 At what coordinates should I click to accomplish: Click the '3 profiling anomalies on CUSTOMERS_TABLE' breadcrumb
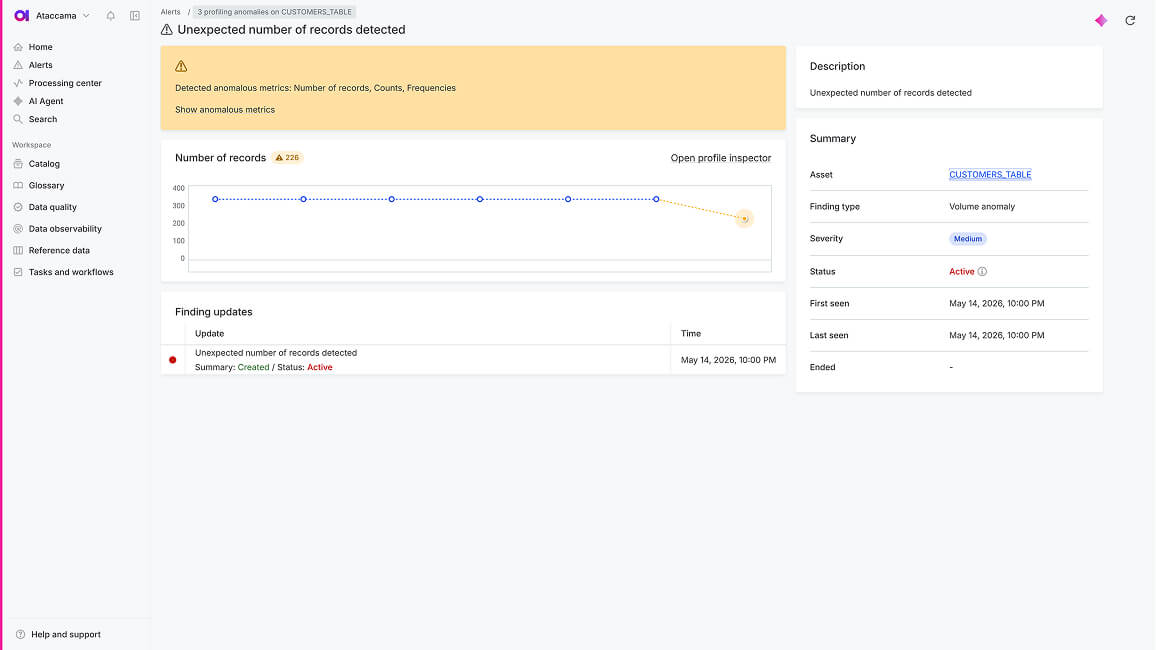(274, 12)
